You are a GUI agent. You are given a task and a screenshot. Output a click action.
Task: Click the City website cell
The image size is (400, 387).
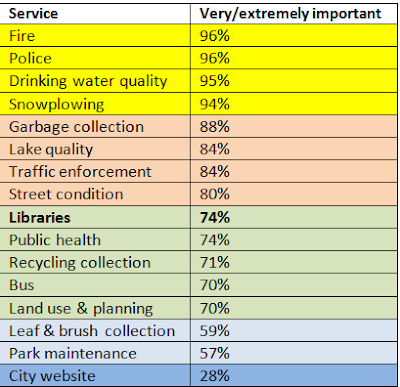(x=95, y=376)
